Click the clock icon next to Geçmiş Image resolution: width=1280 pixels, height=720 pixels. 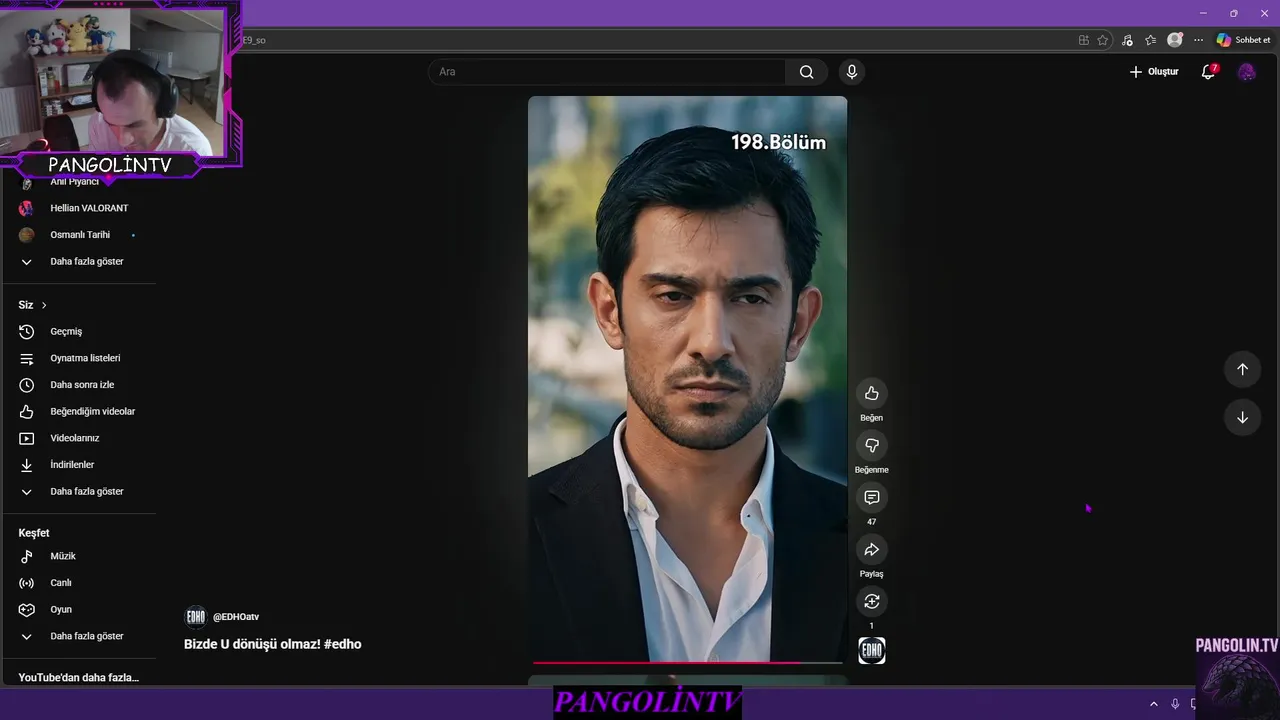click(27, 332)
